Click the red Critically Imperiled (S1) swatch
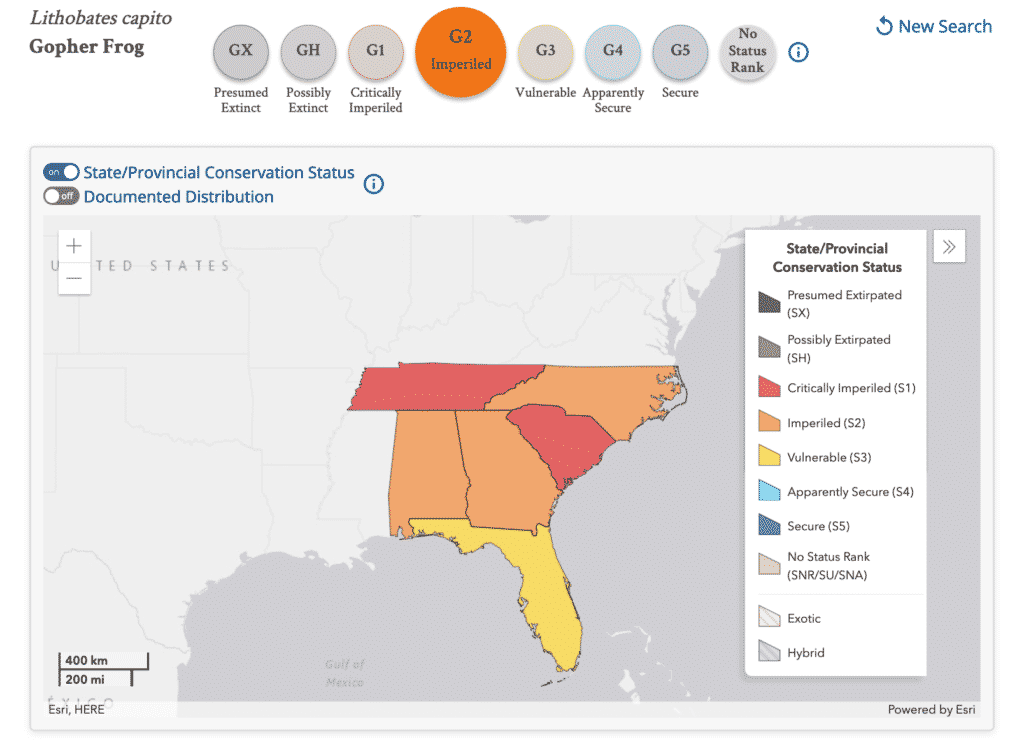The image size is (1024, 741). pyautogui.click(x=769, y=388)
